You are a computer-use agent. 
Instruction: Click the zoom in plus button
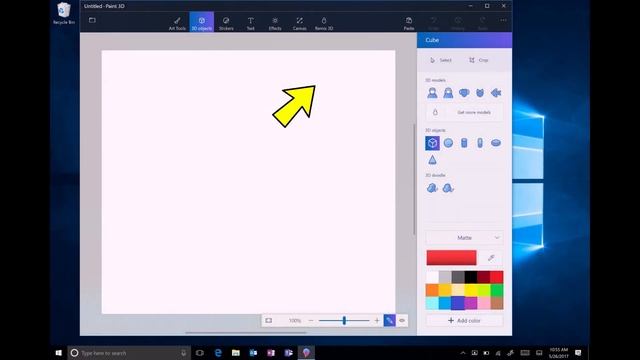tap(377, 320)
